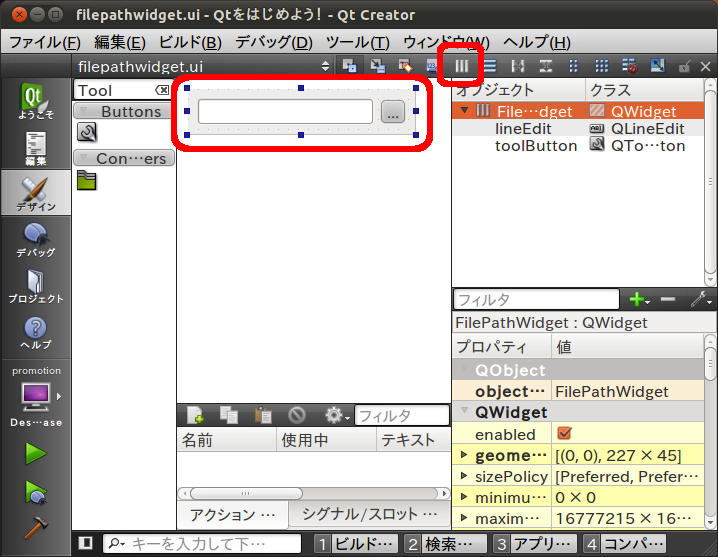Click the grid layout toolbar icon
Viewport: 718px width, 557px height.
(601, 66)
